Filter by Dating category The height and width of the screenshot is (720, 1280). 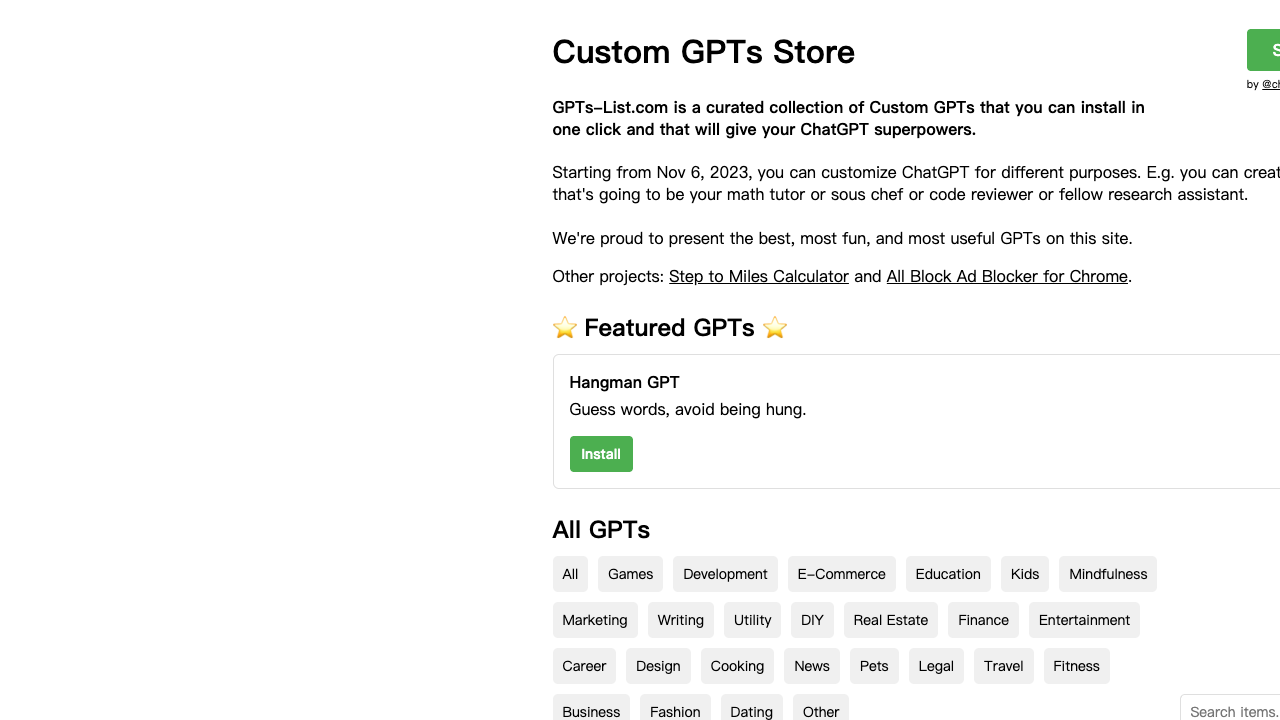pyautogui.click(x=751, y=708)
